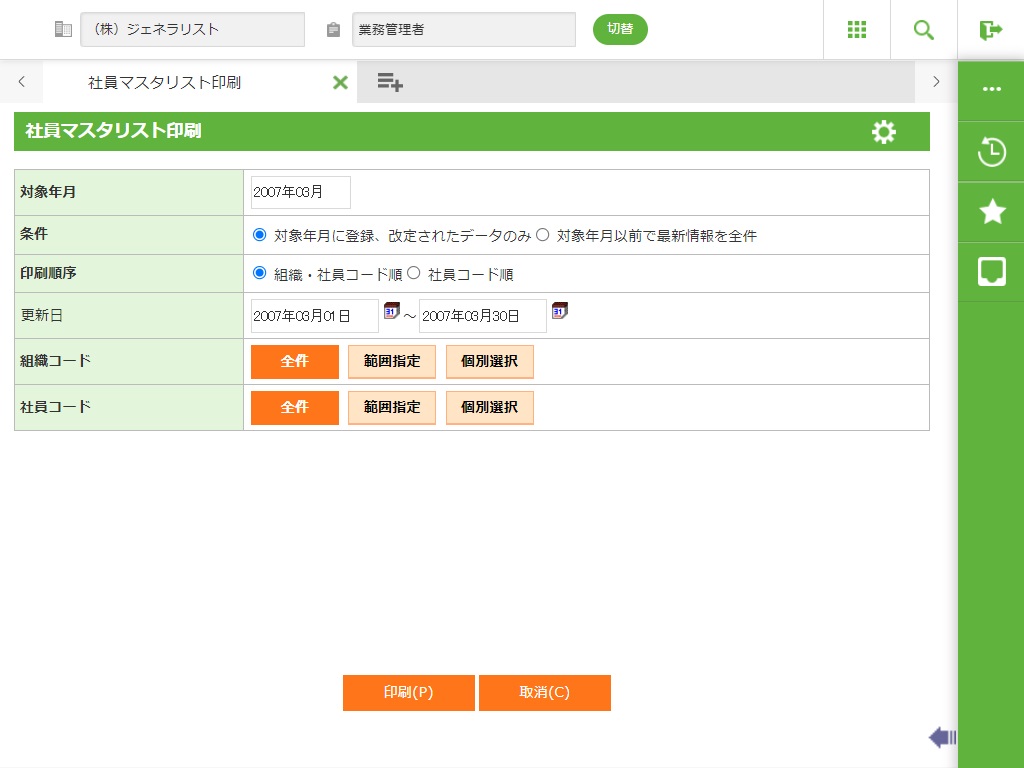Switch to 社員マスタリスト印刷 tab
Image resolution: width=1024 pixels, height=768 pixels.
click(x=165, y=82)
